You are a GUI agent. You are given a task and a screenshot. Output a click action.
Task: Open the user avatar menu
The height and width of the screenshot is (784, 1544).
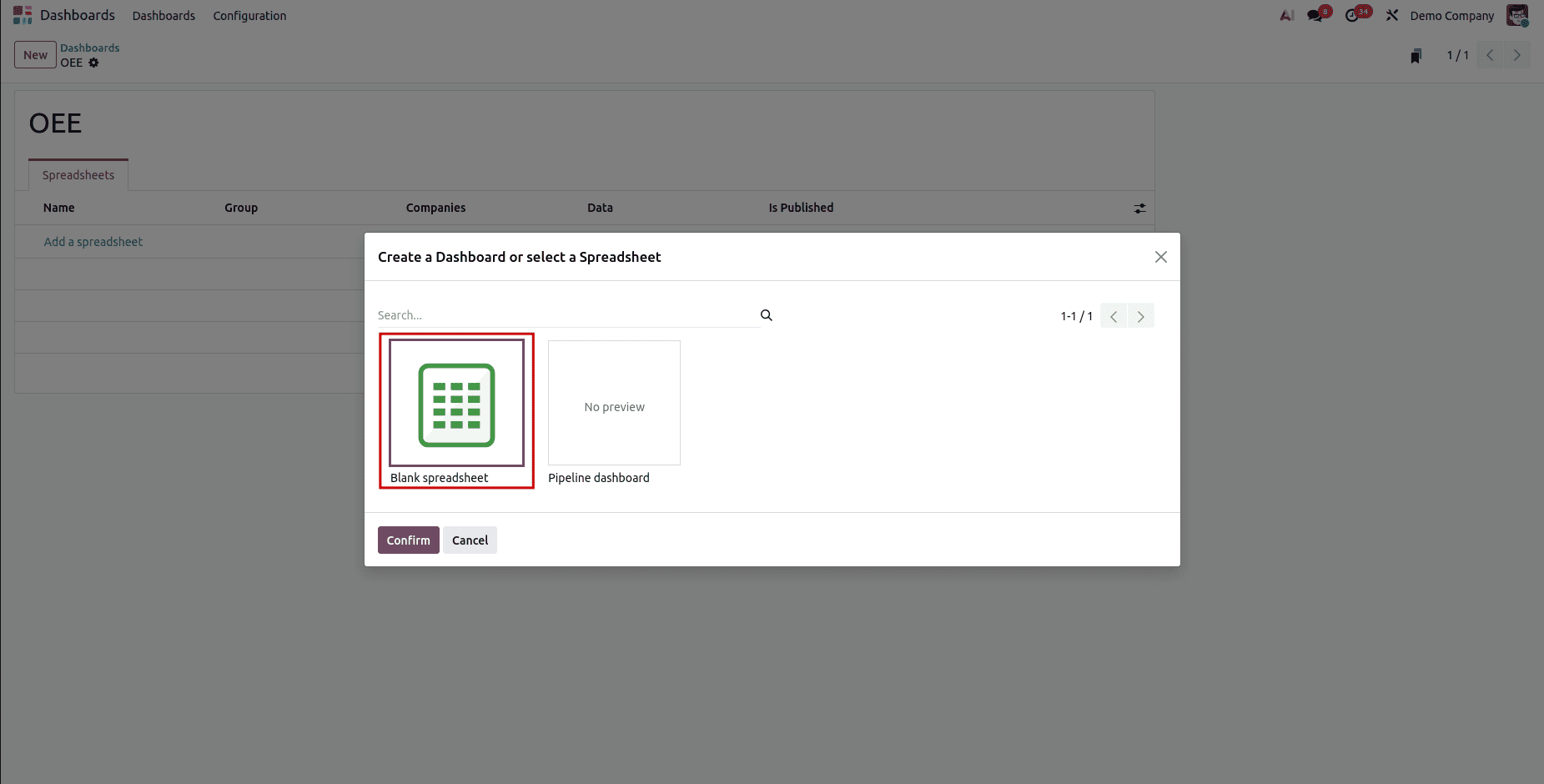pyautogui.click(x=1518, y=15)
